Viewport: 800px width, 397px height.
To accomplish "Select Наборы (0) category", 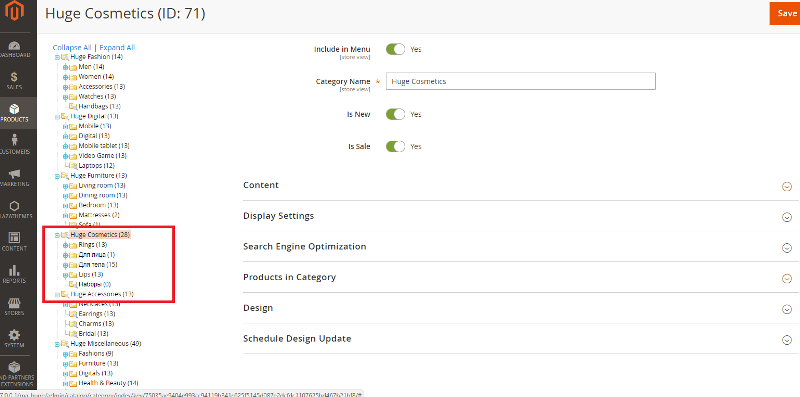I will [x=95, y=284].
